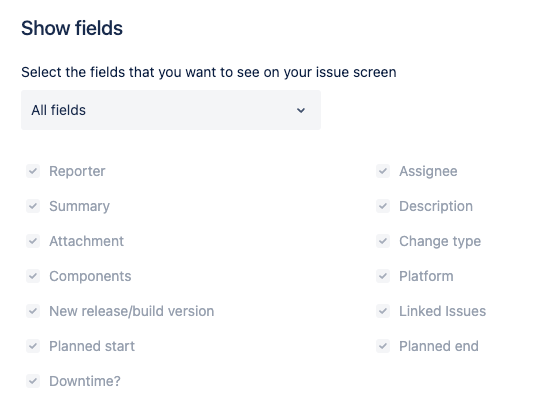Open the All fields dropdown
Screen dimensions: 549x411
click(171, 110)
